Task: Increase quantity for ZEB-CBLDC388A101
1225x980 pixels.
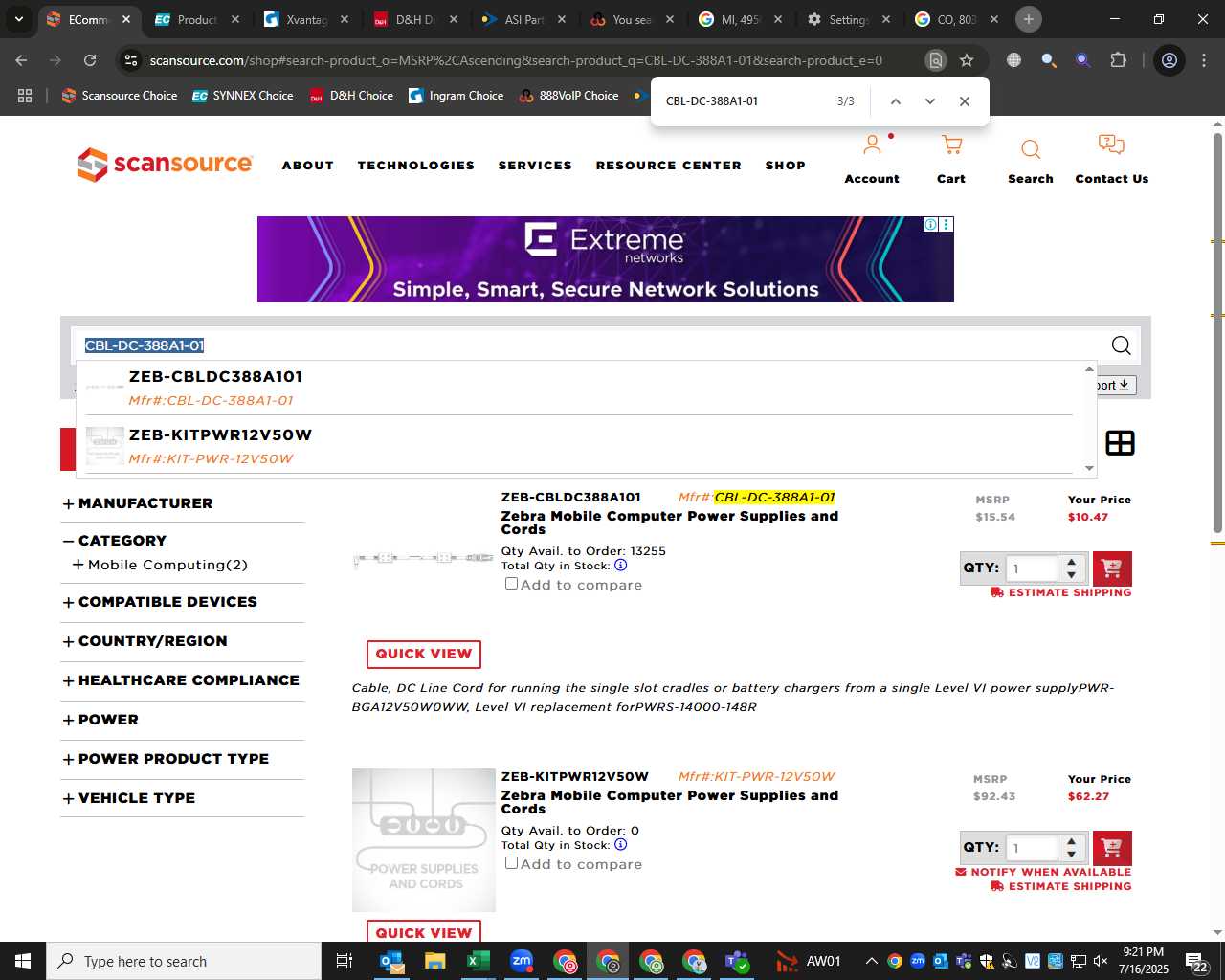Action: [1072, 562]
